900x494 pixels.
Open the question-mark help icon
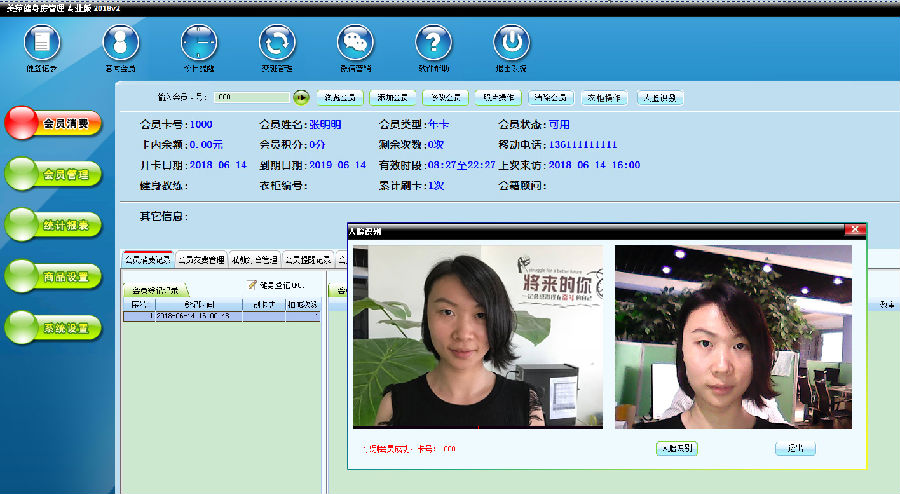point(433,42)
